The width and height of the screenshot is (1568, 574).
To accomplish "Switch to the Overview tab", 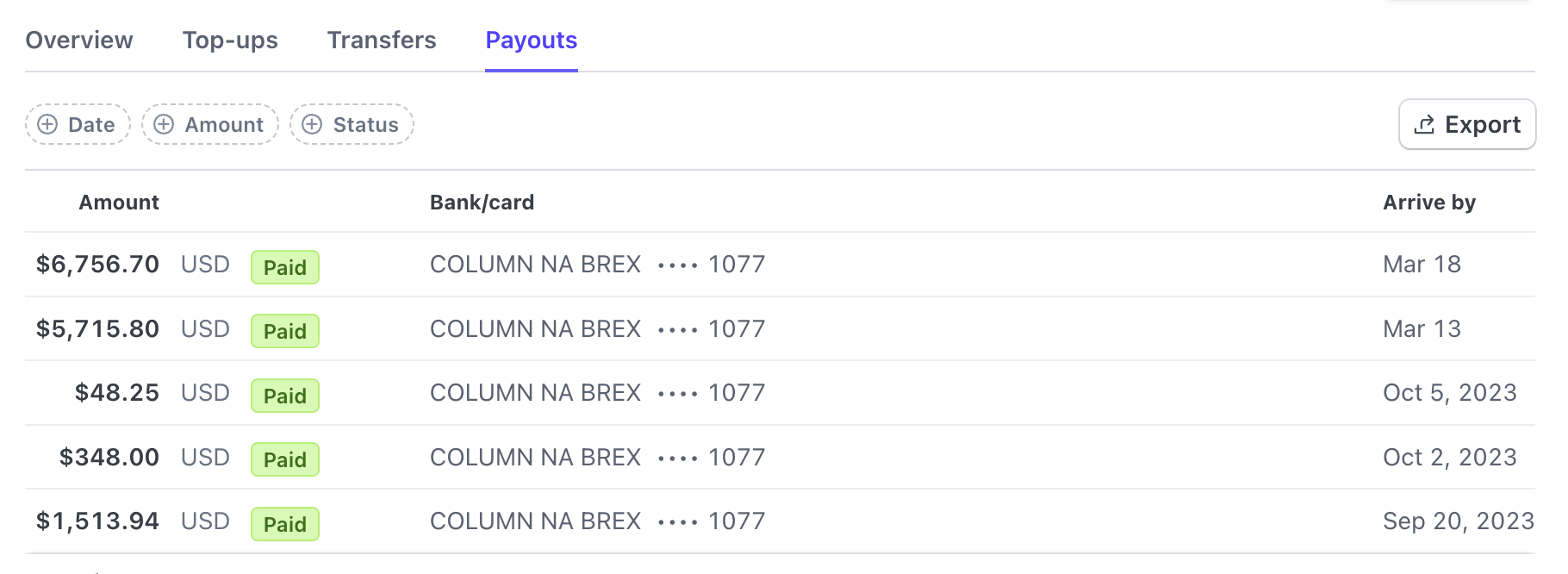I will (79, 40).
